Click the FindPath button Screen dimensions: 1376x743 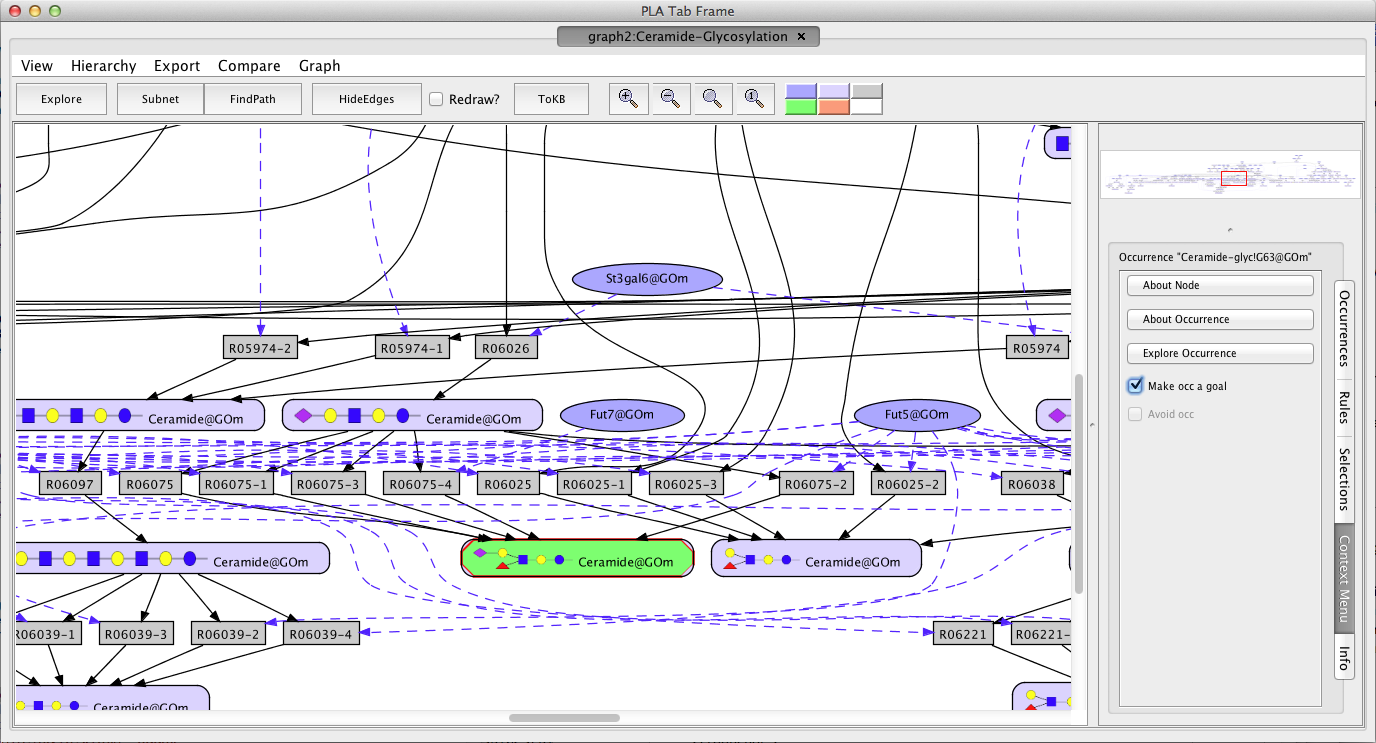[x=253, y=99]
